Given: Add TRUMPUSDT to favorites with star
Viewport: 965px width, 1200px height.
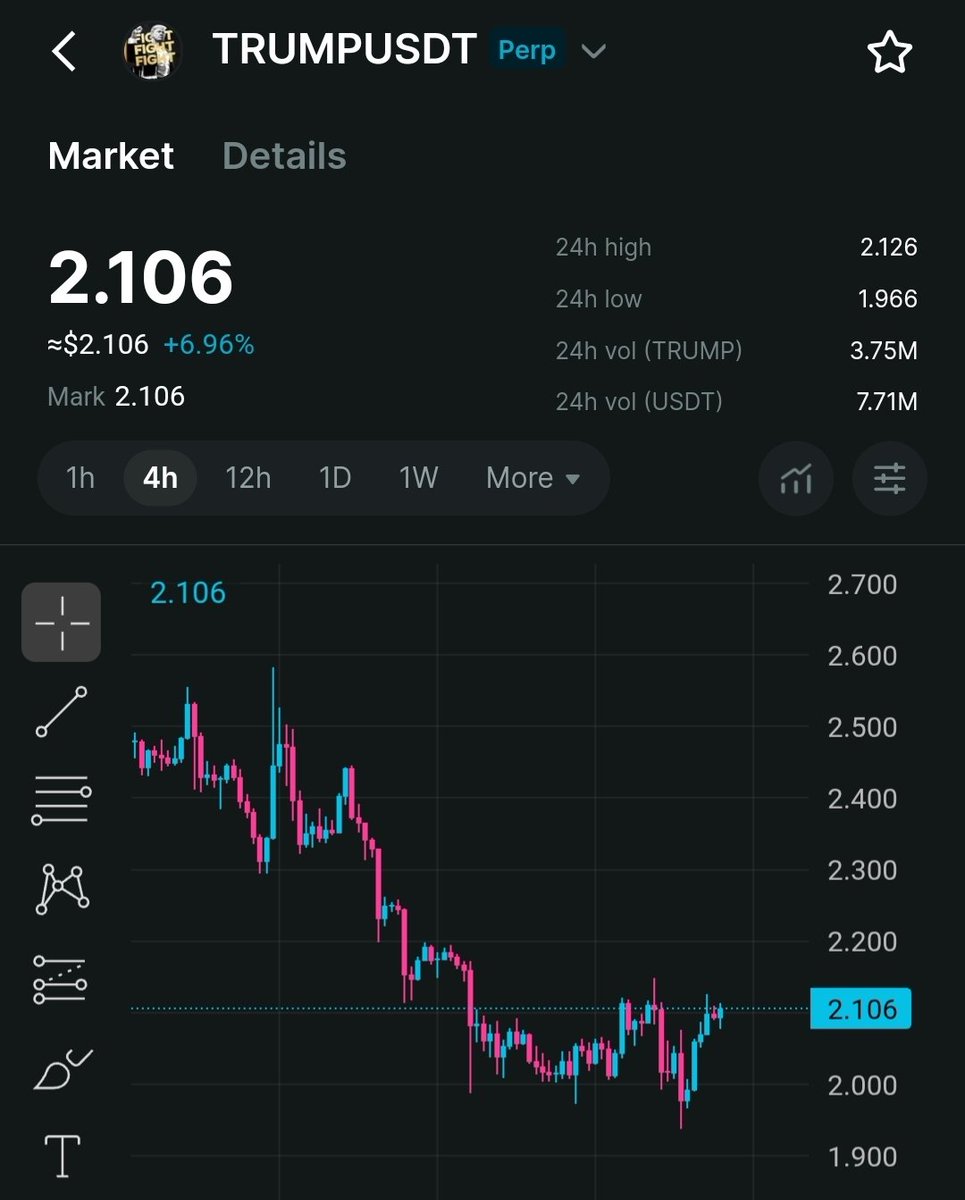Looking at the screenshot, I should click(889, 51).
